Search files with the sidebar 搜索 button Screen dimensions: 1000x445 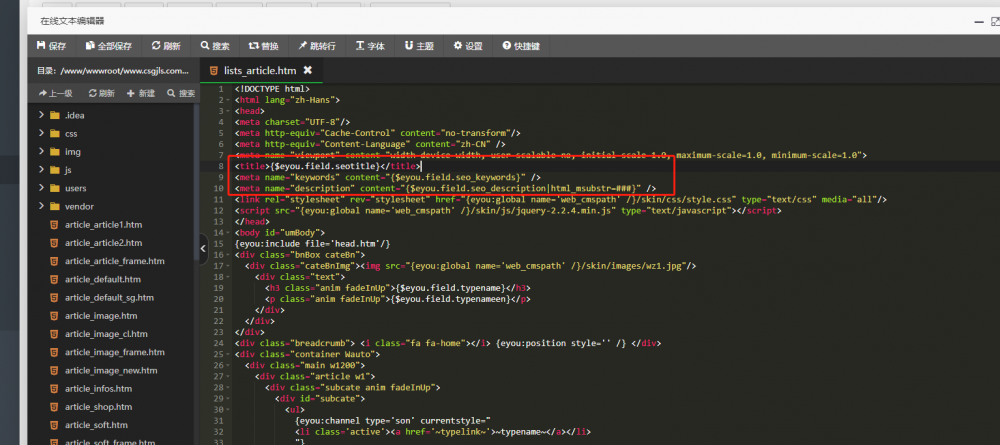coord(181,93)
